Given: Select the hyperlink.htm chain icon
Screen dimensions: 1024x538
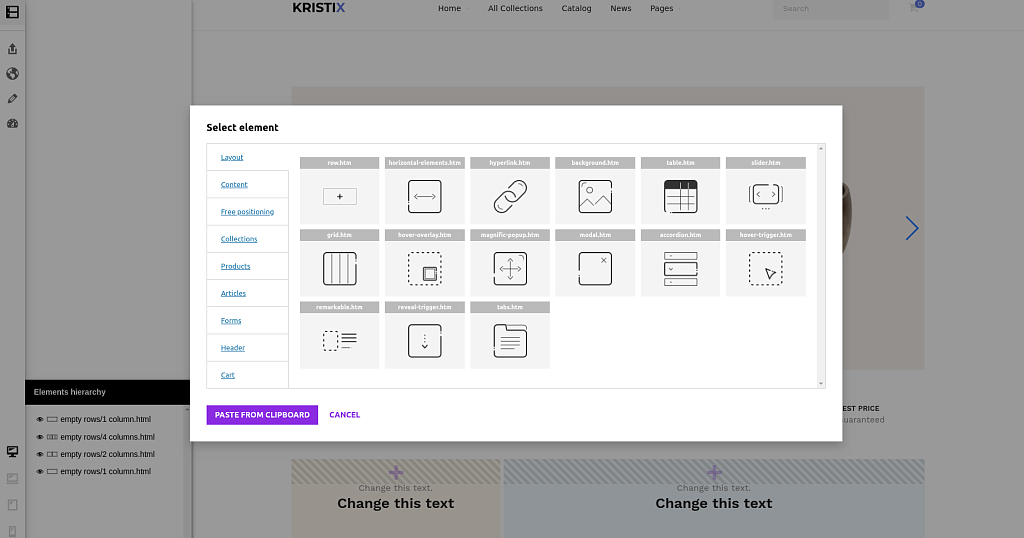Looking at the screenshot, I should click(x=509, y=196).
